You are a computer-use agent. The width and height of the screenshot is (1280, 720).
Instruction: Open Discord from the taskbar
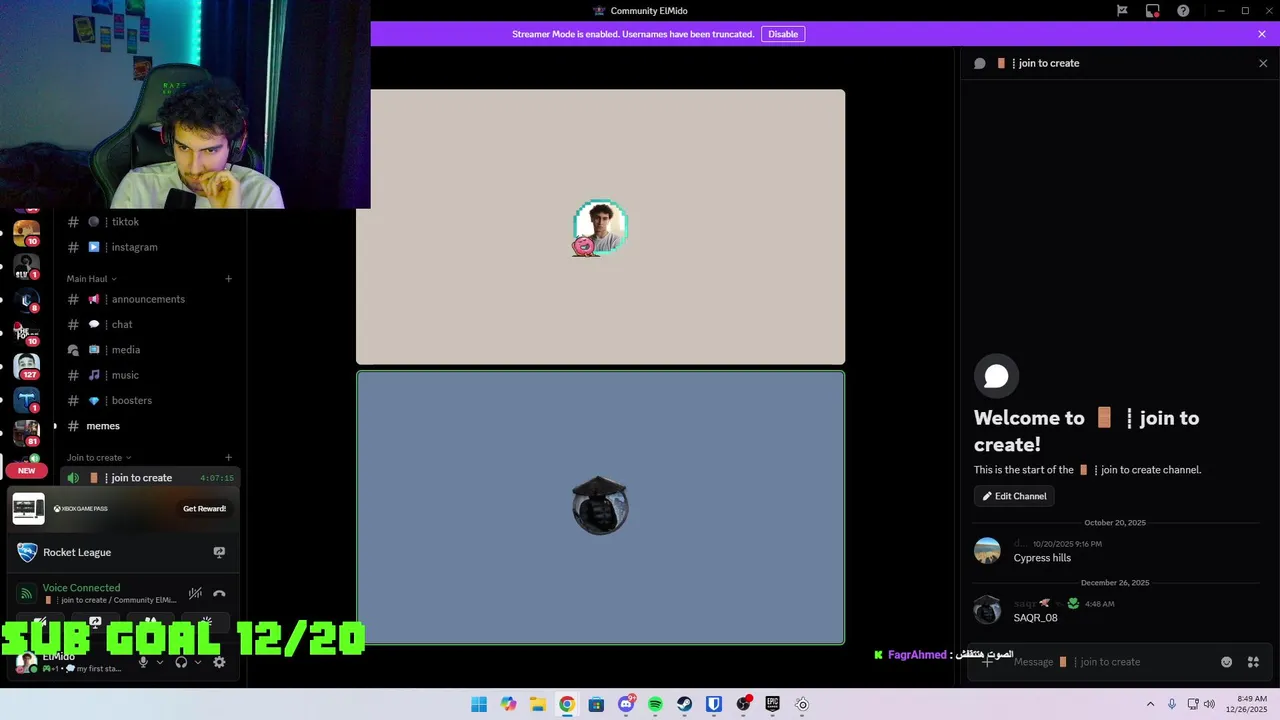pyautogui.click(x=626, y=704)
